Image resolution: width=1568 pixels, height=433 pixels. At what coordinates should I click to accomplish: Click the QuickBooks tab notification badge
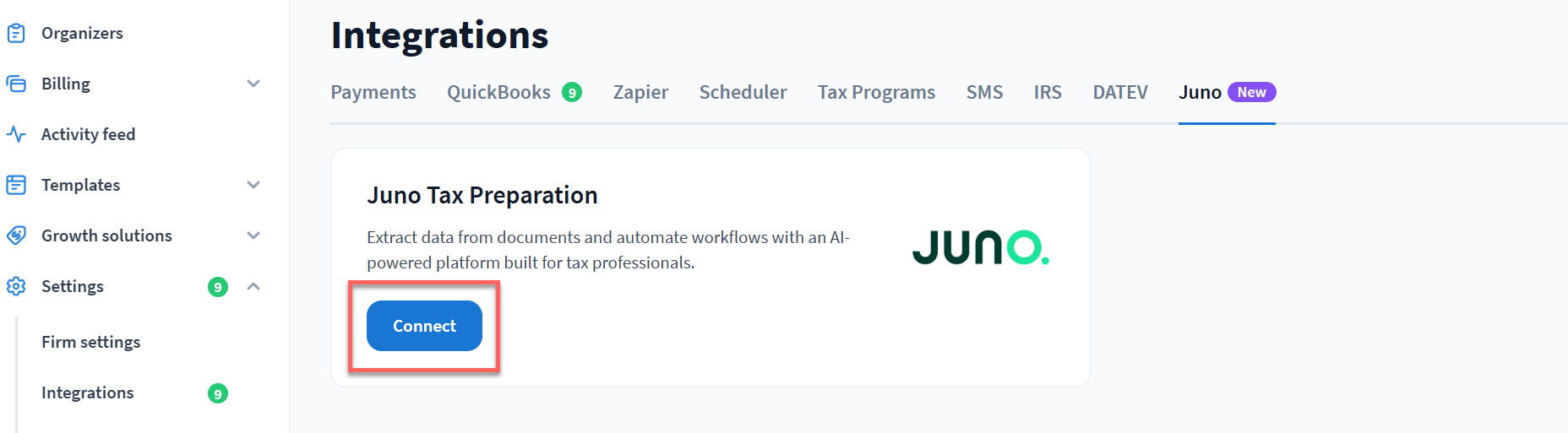tap(572, 93)
